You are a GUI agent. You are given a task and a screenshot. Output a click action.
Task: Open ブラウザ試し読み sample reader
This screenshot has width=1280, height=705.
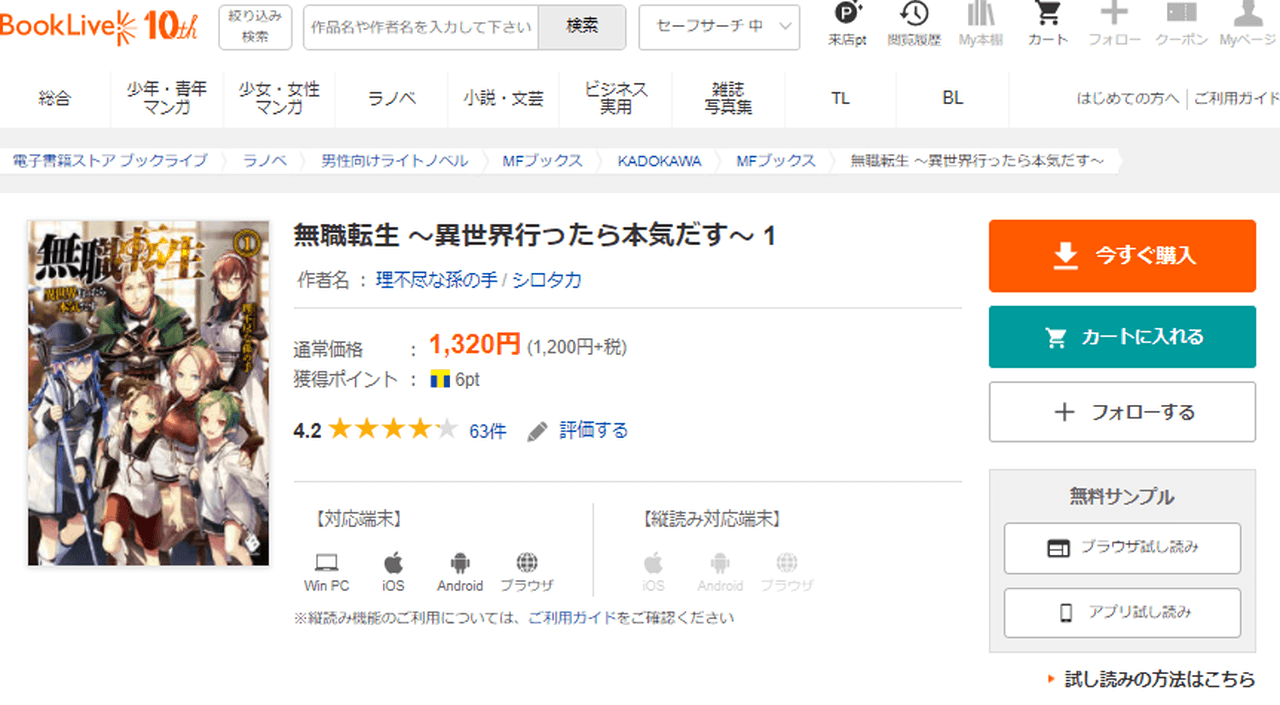click(x=1122, y=548)
